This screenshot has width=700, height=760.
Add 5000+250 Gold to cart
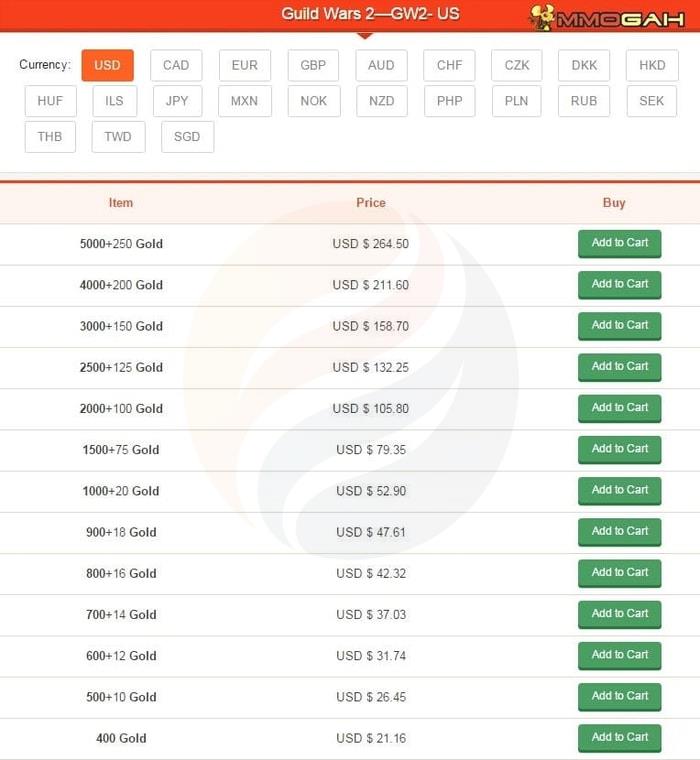pos(619,243)
